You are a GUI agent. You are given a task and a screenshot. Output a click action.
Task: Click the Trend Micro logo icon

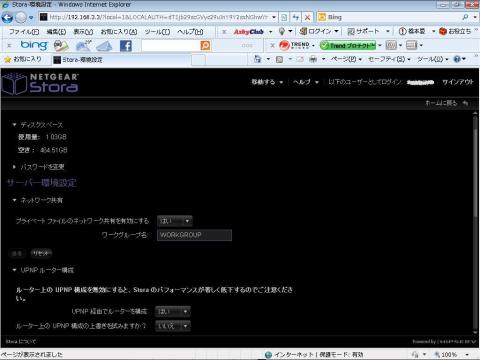[294, 45]
